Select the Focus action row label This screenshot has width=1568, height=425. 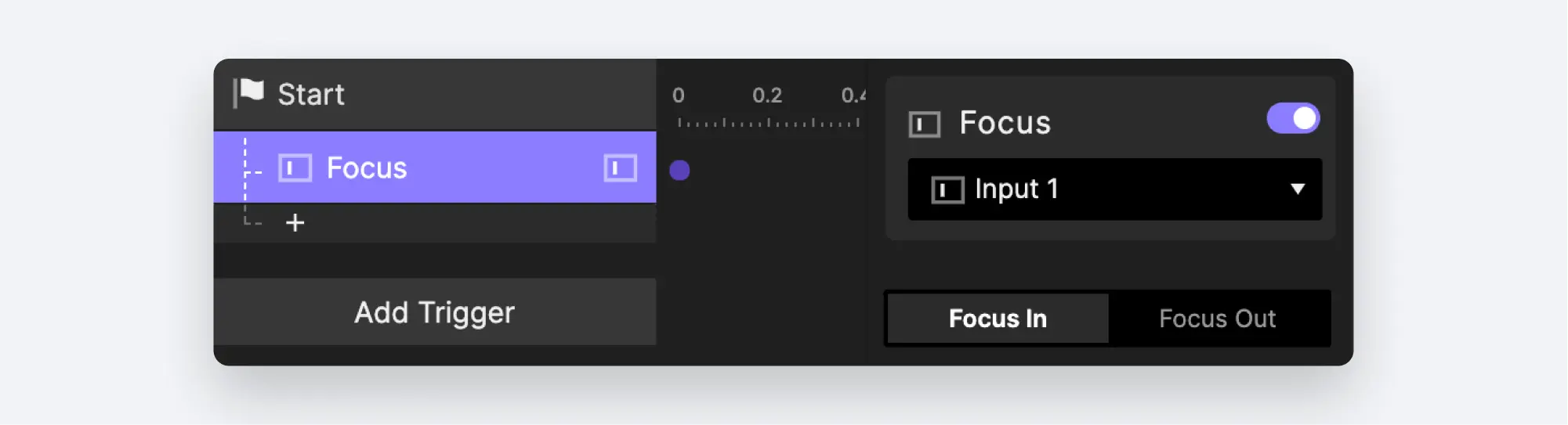[x=367, y=167]
